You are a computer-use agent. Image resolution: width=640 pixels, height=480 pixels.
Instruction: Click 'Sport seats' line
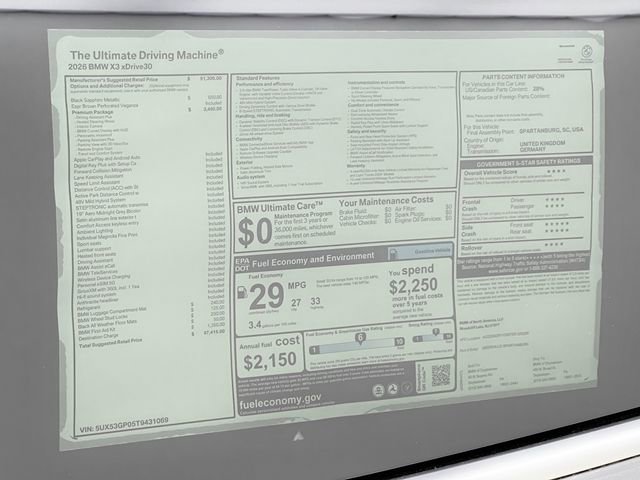[x=89, y=244]
